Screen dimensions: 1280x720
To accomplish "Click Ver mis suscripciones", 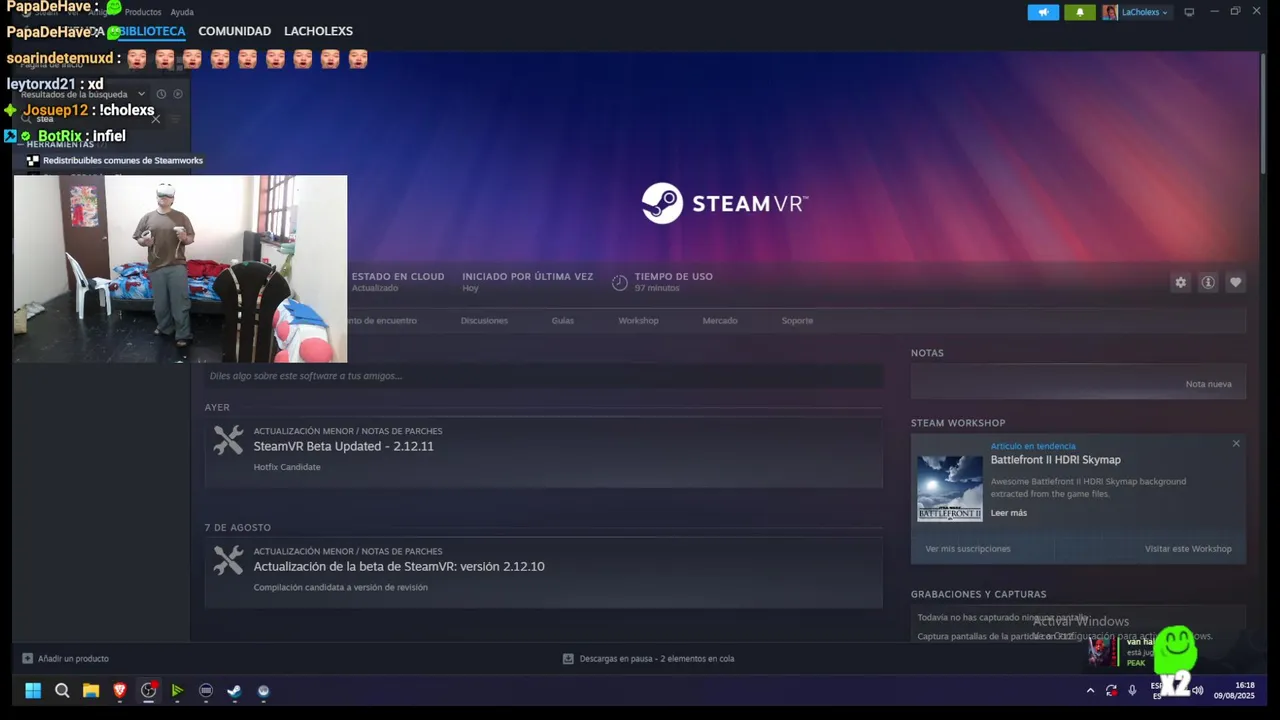I will click(x=968, y=549).
